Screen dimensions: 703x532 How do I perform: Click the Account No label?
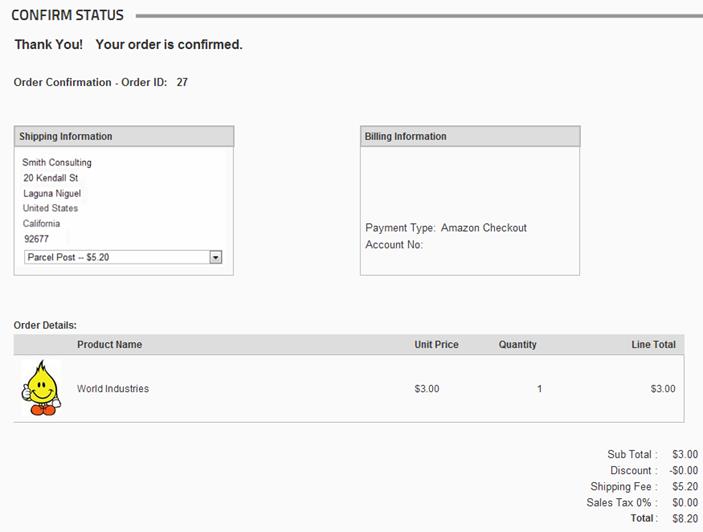tap(394, 245)
